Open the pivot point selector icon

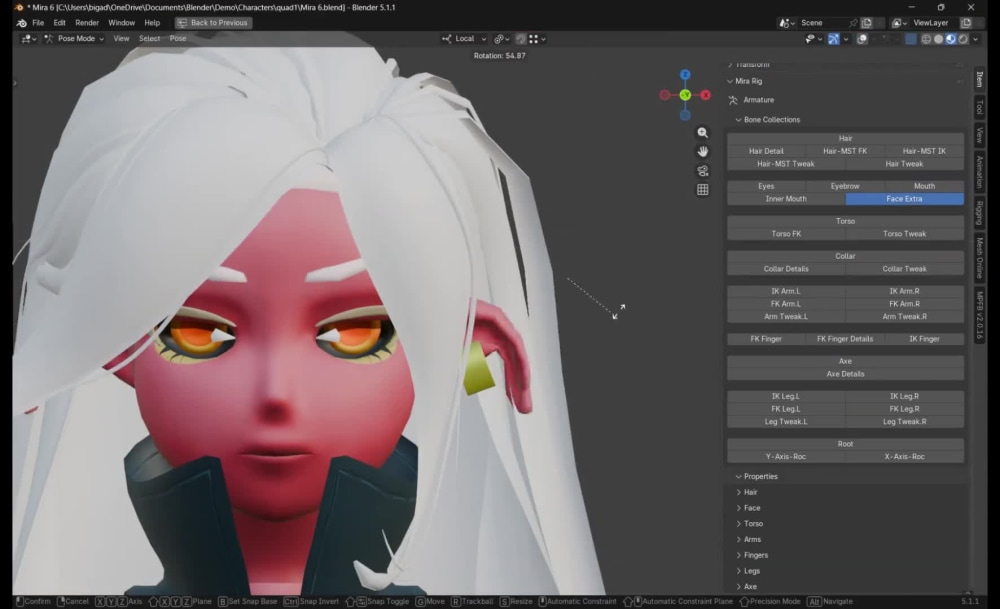502,39
